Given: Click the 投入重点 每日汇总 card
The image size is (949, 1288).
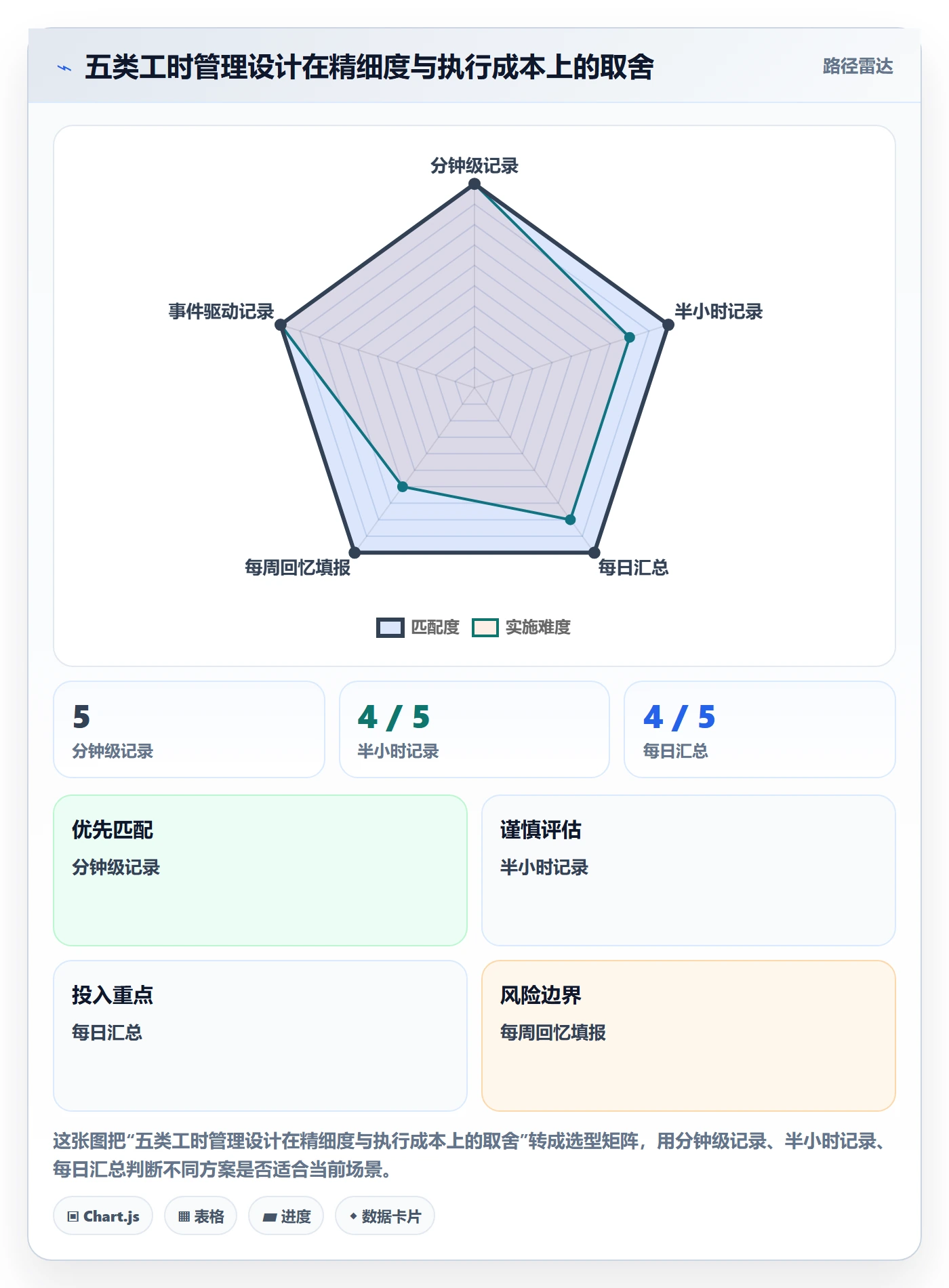Looking at the screenshot, I should 260,1036.
